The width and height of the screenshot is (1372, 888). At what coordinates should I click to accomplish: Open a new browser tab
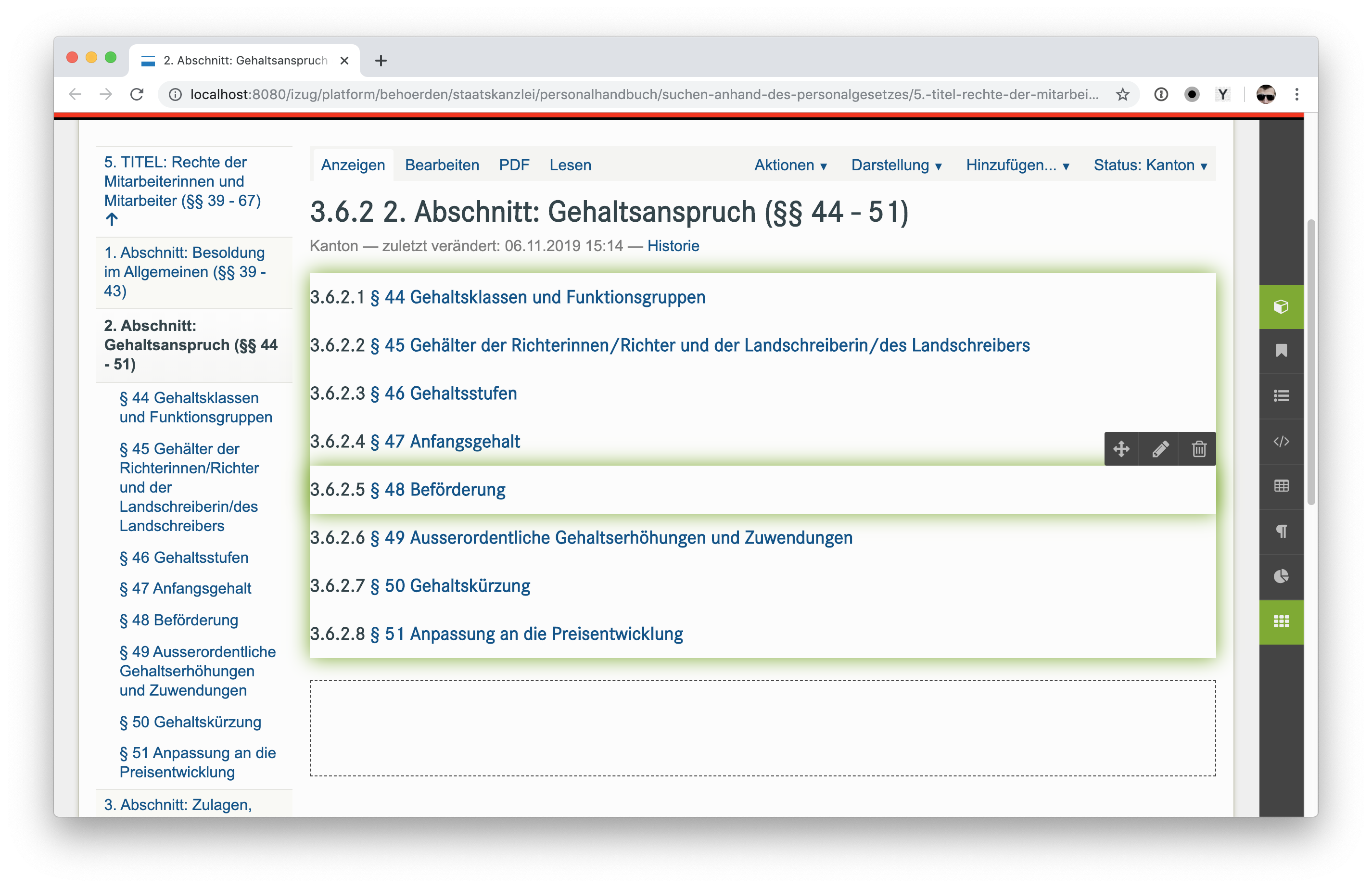(381, 61)
